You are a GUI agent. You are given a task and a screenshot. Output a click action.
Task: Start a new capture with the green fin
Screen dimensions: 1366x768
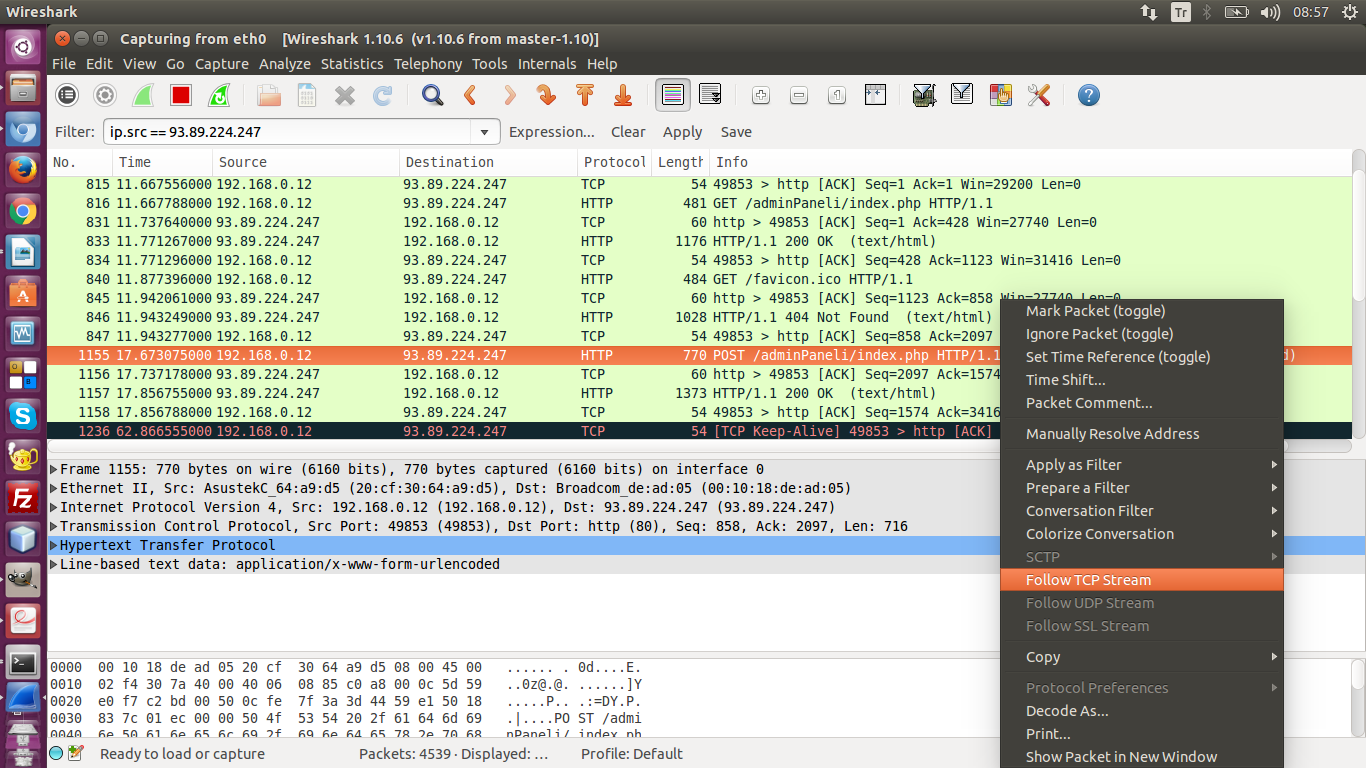(x=142, y=96)
